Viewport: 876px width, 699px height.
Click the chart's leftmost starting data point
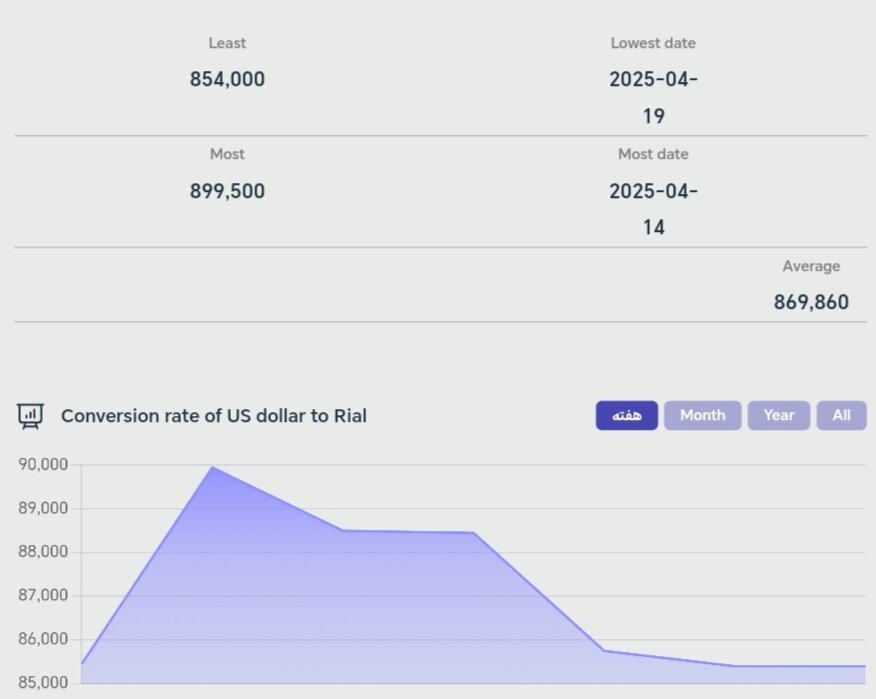tap(82, 664)
